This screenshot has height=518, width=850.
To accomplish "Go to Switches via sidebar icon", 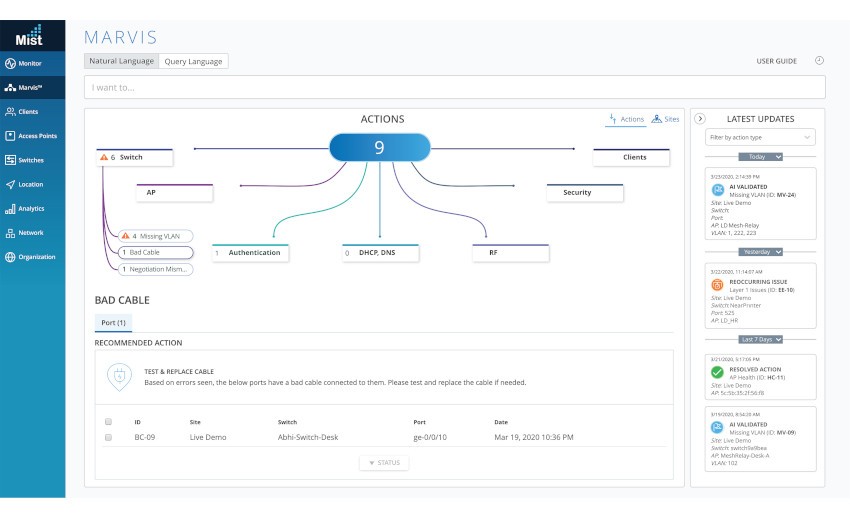I will coord(10,160).
